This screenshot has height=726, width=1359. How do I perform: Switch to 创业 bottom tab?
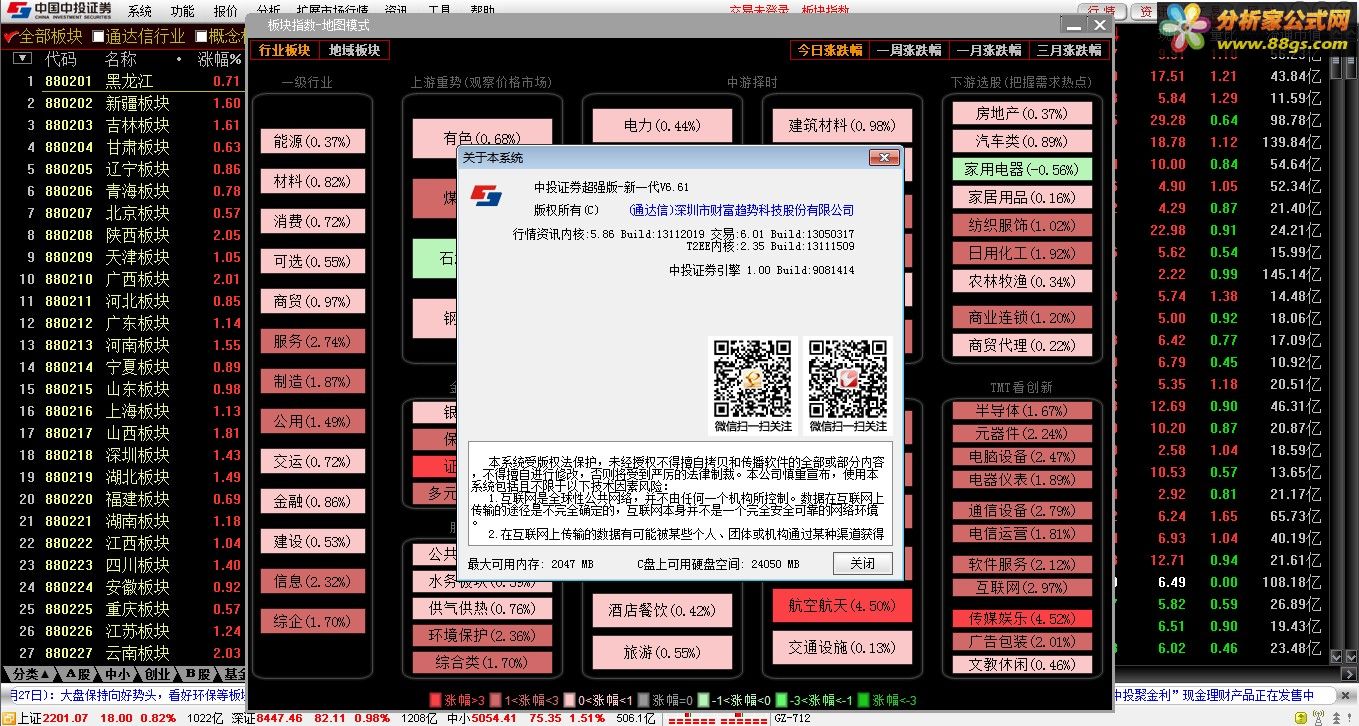point(157,674)
